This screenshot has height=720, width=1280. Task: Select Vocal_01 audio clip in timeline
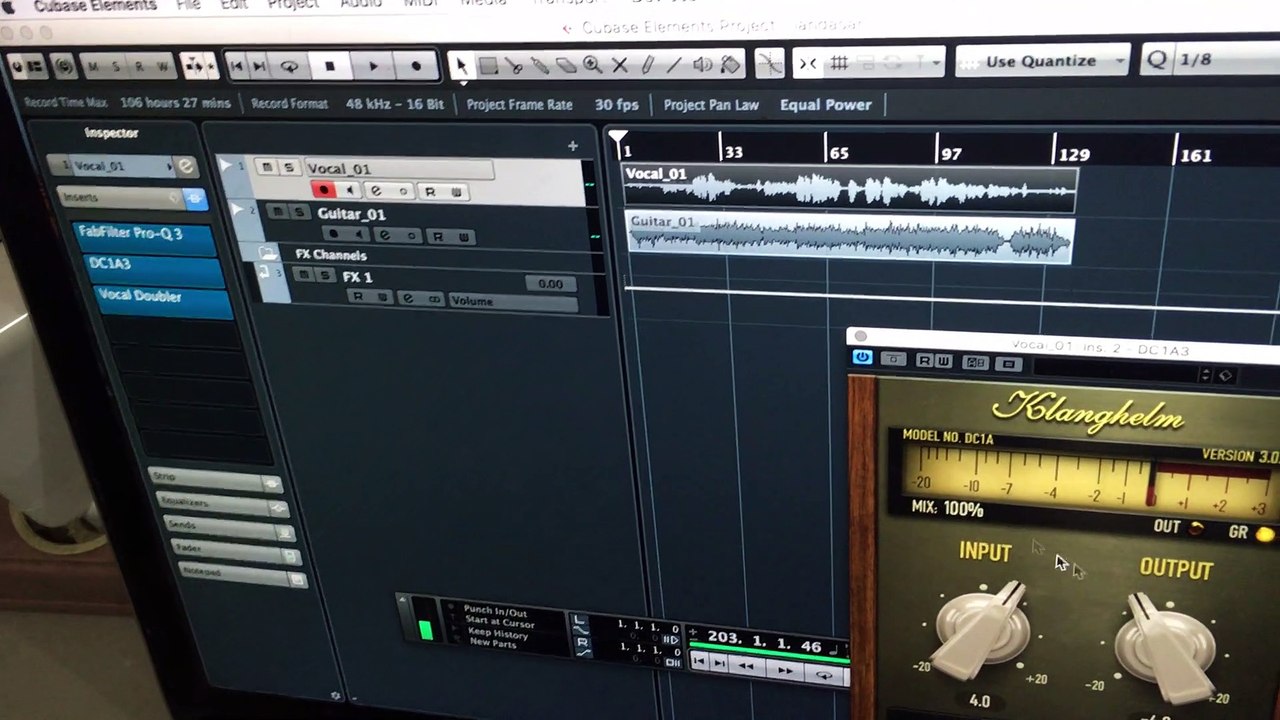850,188
